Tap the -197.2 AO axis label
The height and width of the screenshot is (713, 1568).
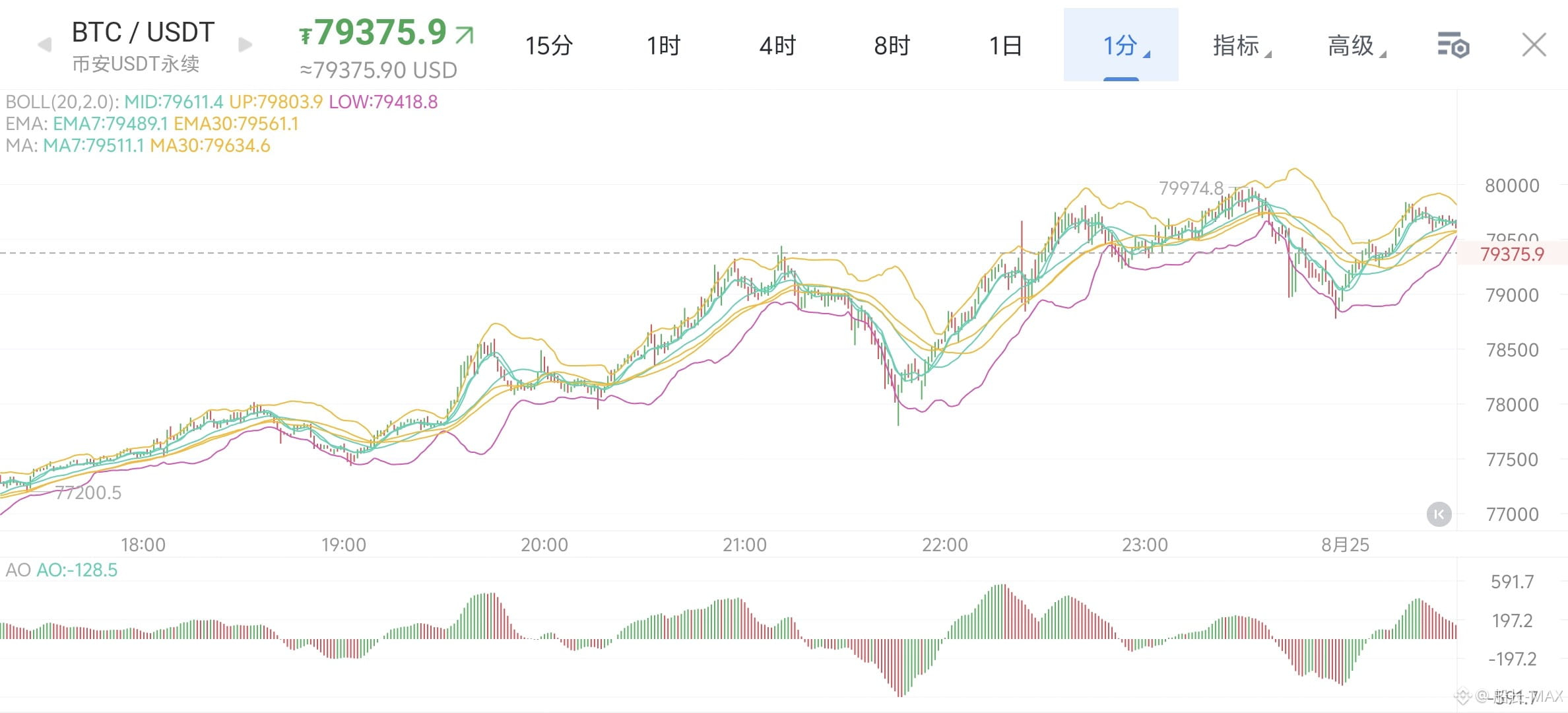point(1512,659)
